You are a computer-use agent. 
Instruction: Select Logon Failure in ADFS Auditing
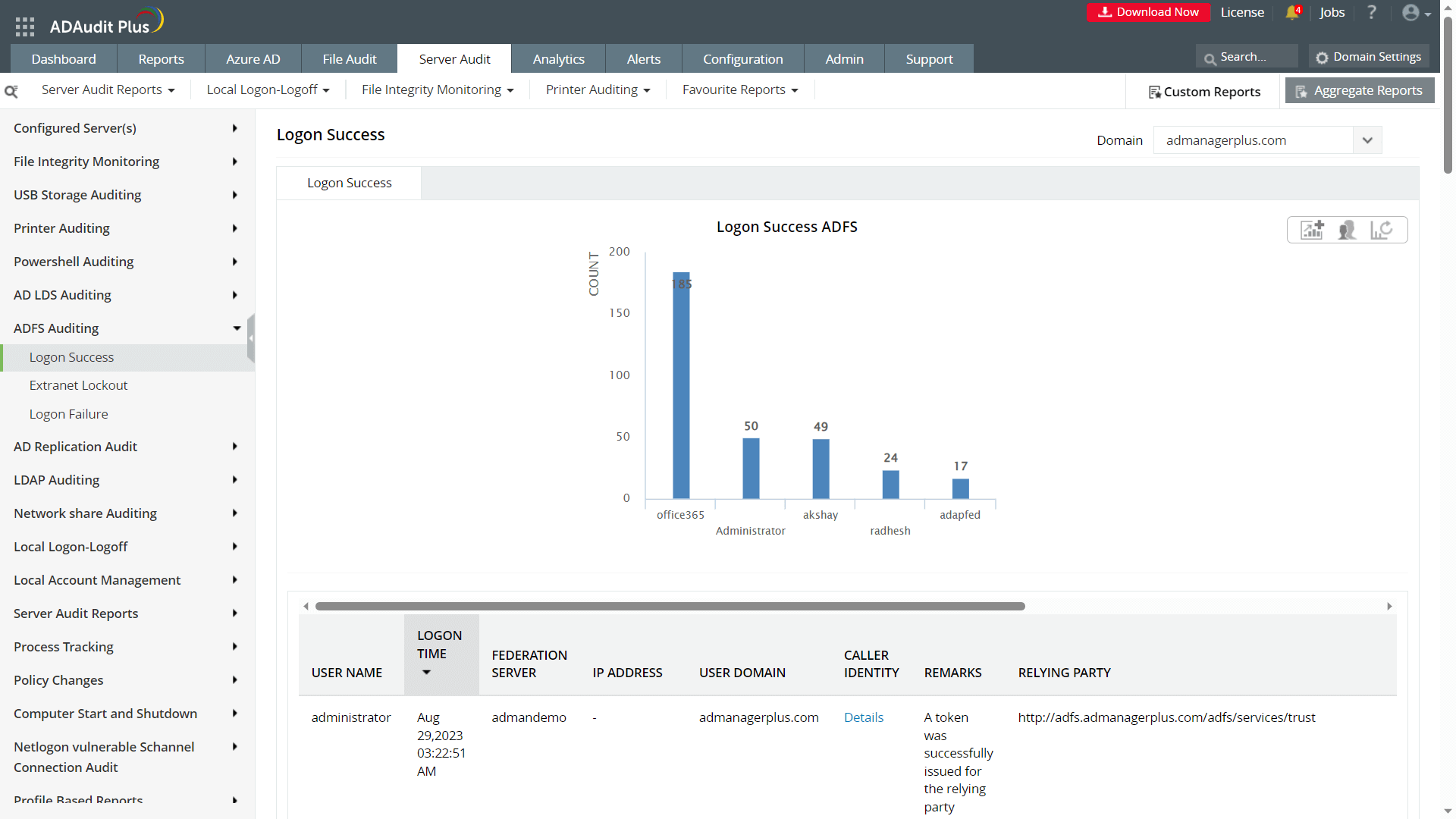click(x=68, y=414)
